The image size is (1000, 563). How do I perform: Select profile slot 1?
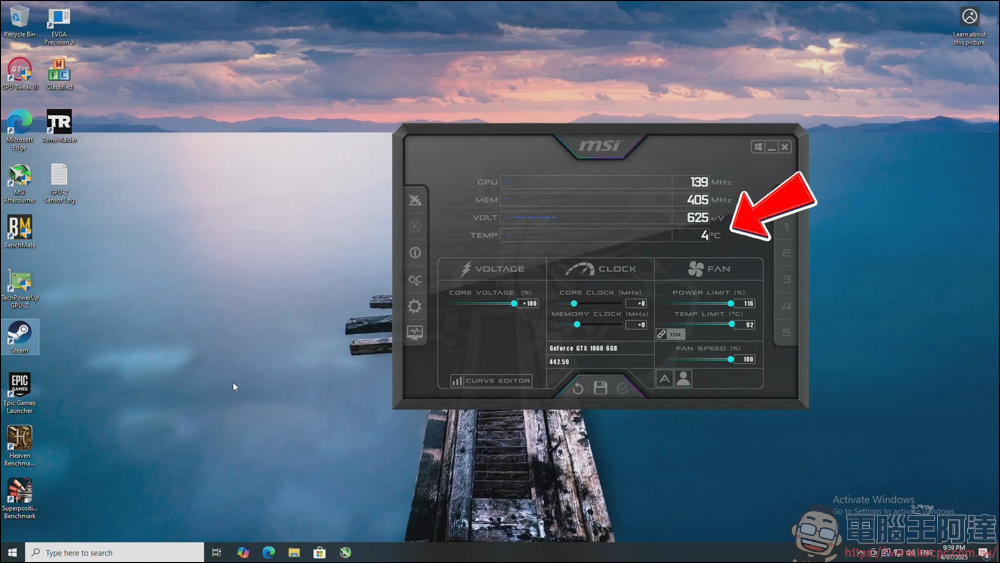click(786, 227)
